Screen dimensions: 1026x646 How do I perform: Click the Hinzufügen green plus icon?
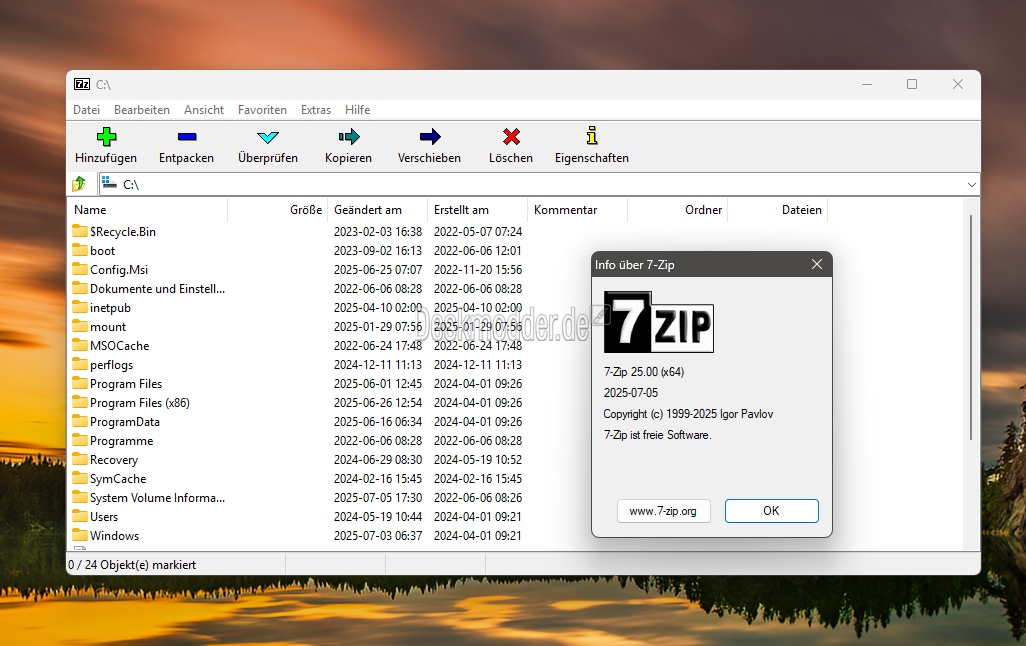click(x=106, y=137)
